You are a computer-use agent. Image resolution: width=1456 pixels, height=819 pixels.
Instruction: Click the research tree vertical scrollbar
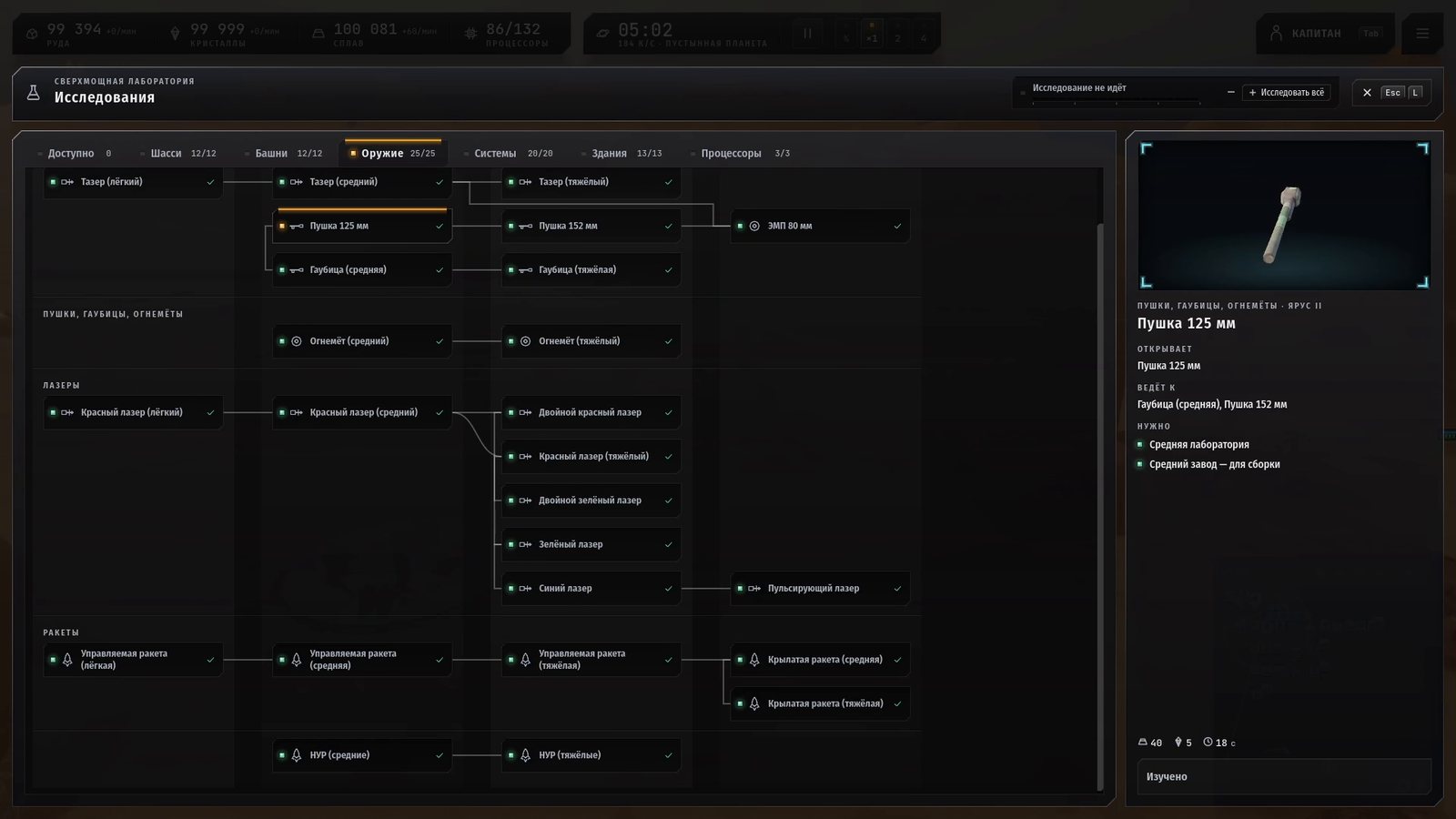(x=1099, y=505)
